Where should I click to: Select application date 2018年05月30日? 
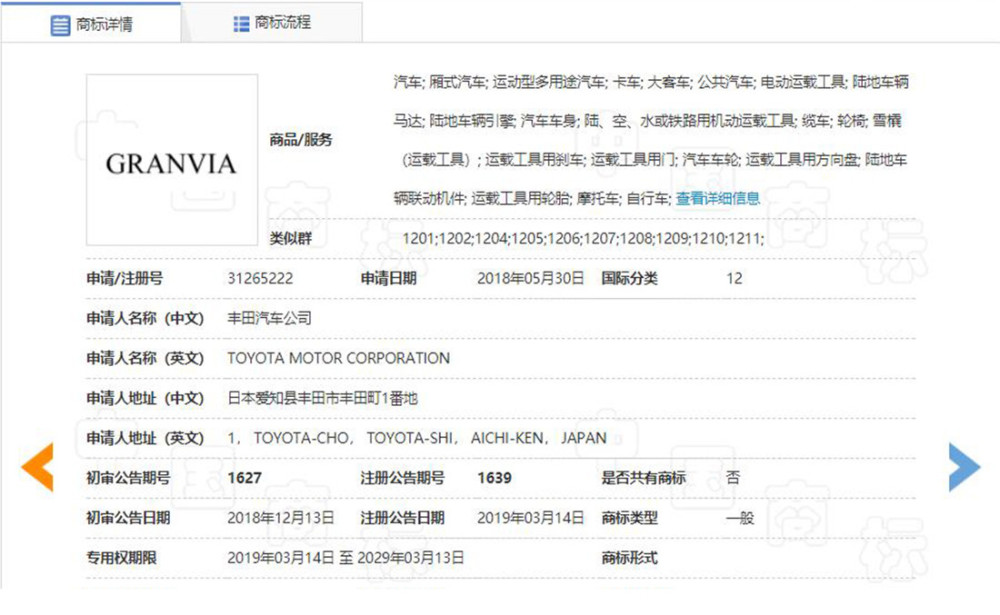(530, 278)
